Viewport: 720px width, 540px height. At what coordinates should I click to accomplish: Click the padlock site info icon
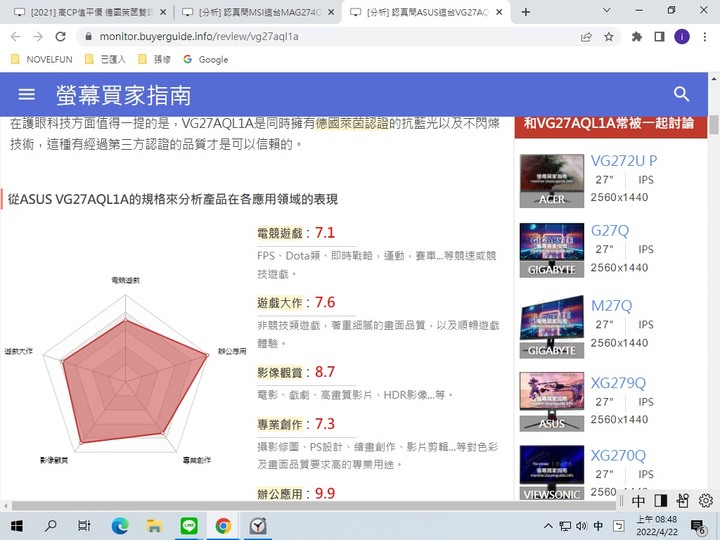tap(89, 37)
